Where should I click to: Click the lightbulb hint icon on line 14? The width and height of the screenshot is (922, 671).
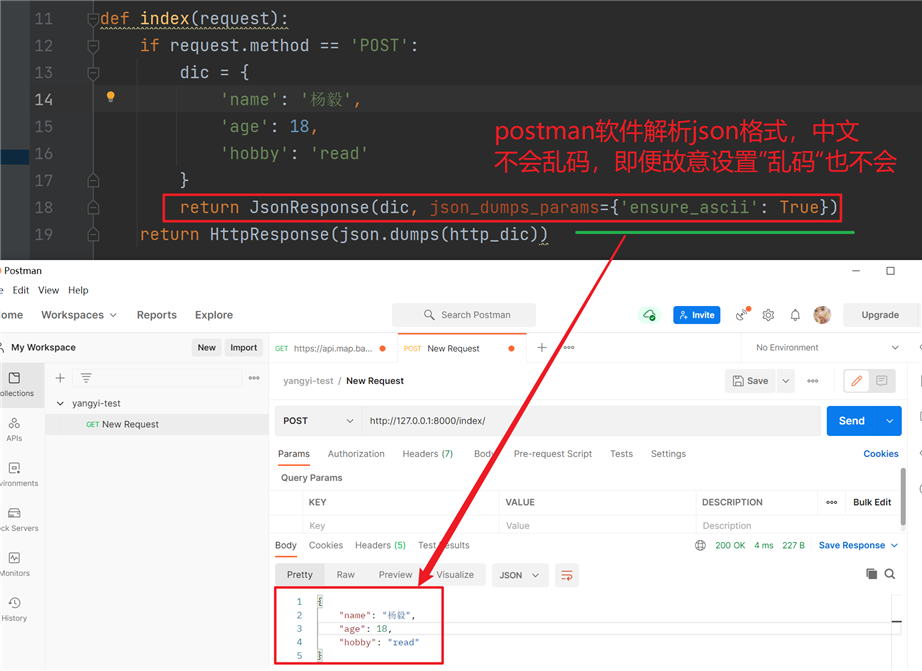111,97
